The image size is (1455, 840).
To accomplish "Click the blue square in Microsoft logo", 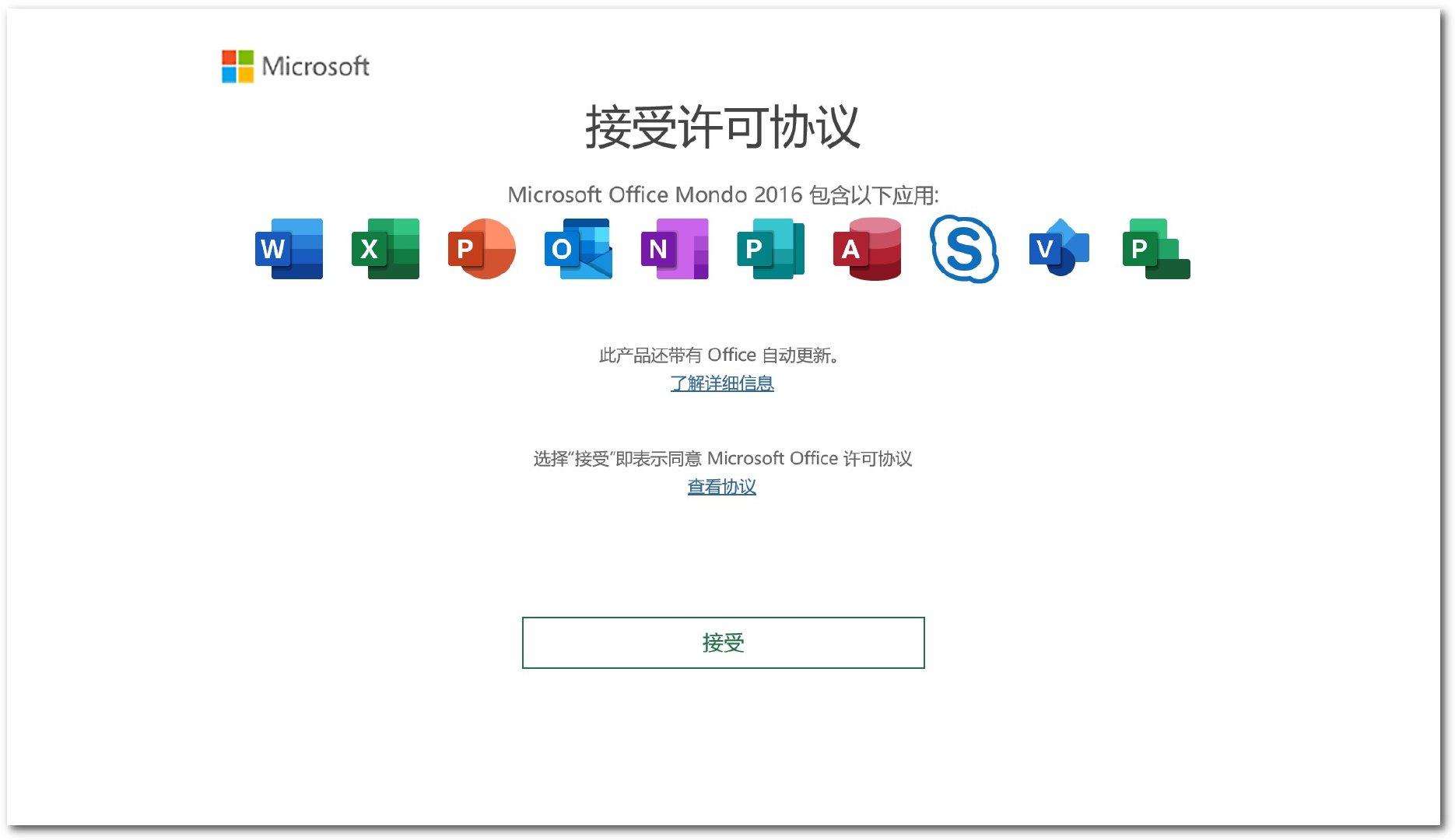I will pyautogui.click(x=230, y=75).
